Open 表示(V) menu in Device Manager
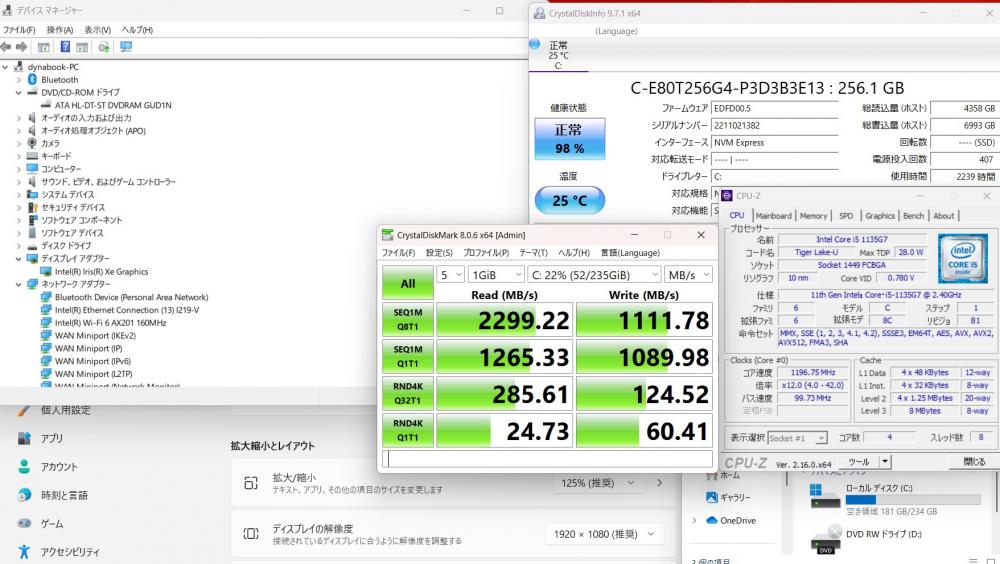 [98, 29]
